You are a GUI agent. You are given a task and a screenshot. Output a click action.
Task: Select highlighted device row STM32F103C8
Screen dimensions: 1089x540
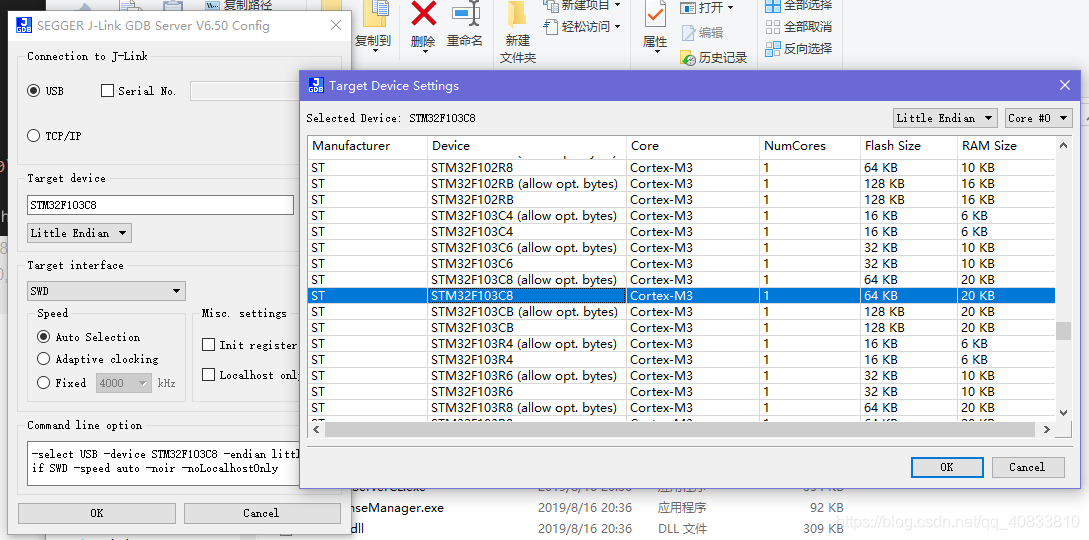pyautogui.click(x=682, y=296)
